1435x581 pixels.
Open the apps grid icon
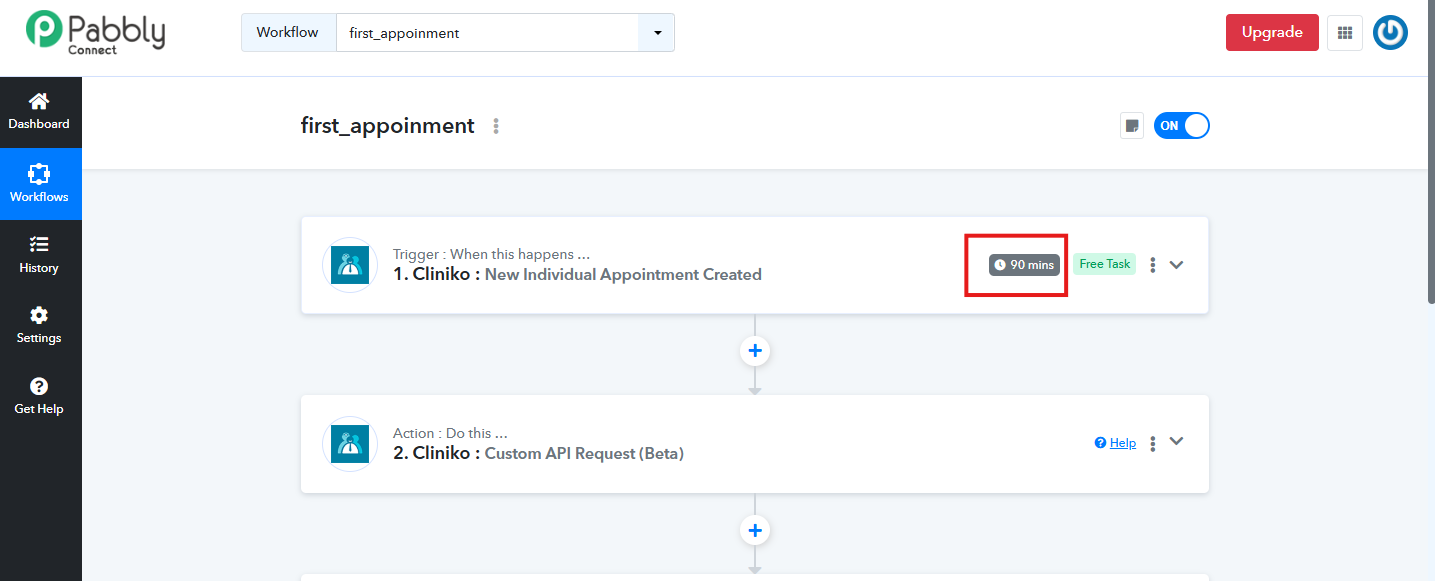[1344, 33]
